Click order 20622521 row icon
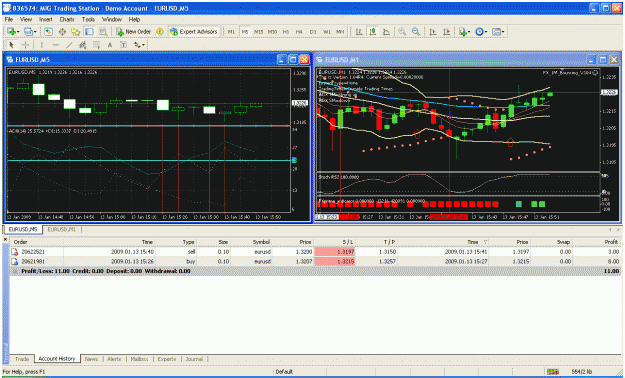This screenshot has height=378, width=625. 14,252
